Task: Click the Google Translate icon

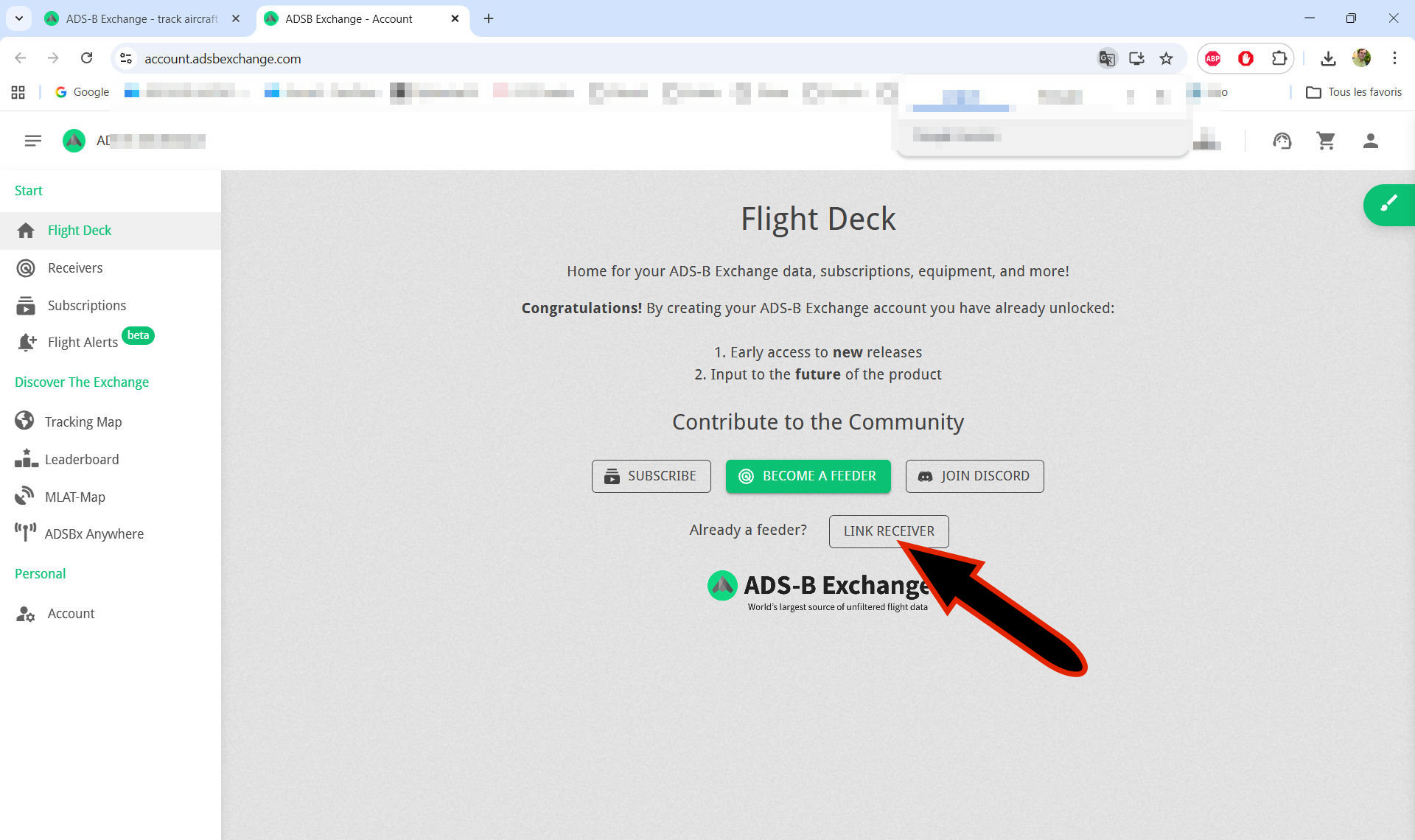Action: [x=1107, y=58]
